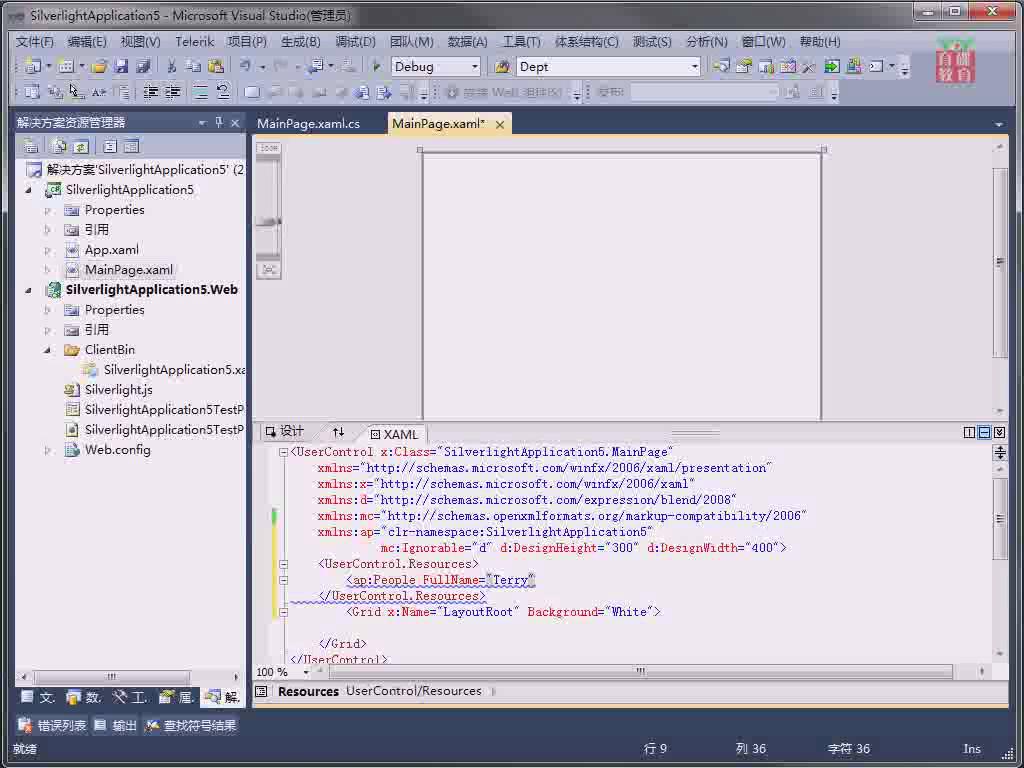1024x768 pixels.
Task: Click View Code icon in Solution Explorer
Action: click(110, 146)
